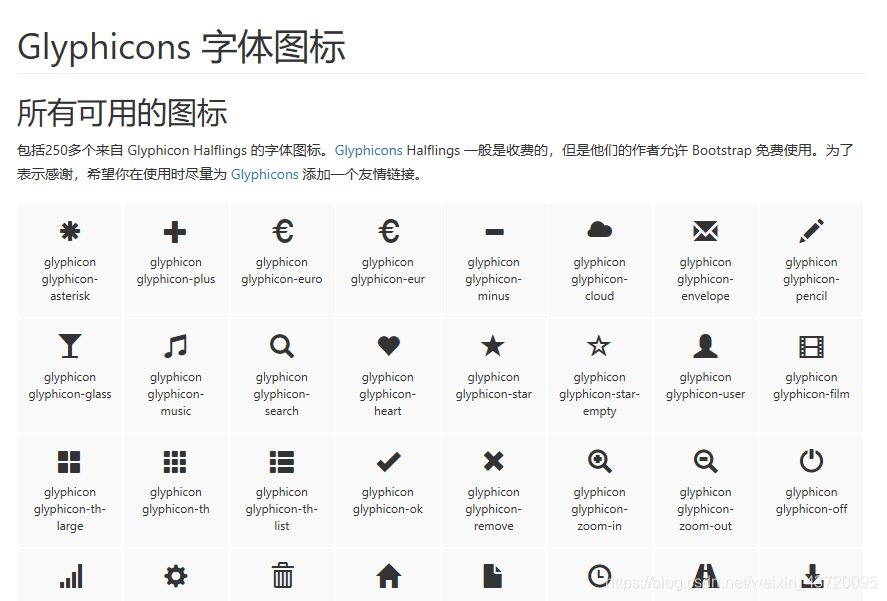Click the glyphicon-euro icon

(x=282, y=231)
